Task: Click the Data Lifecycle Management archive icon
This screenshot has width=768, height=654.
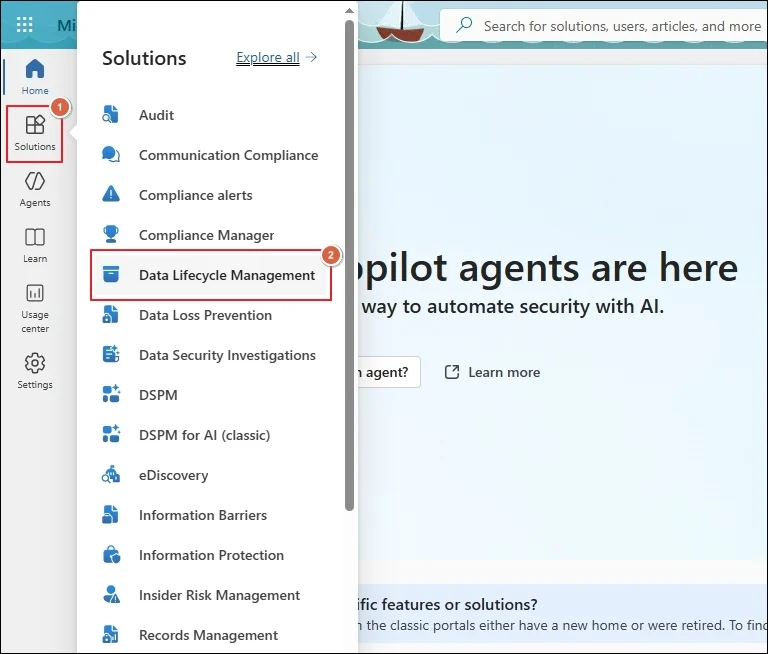Action: click(x=111, y=274)
